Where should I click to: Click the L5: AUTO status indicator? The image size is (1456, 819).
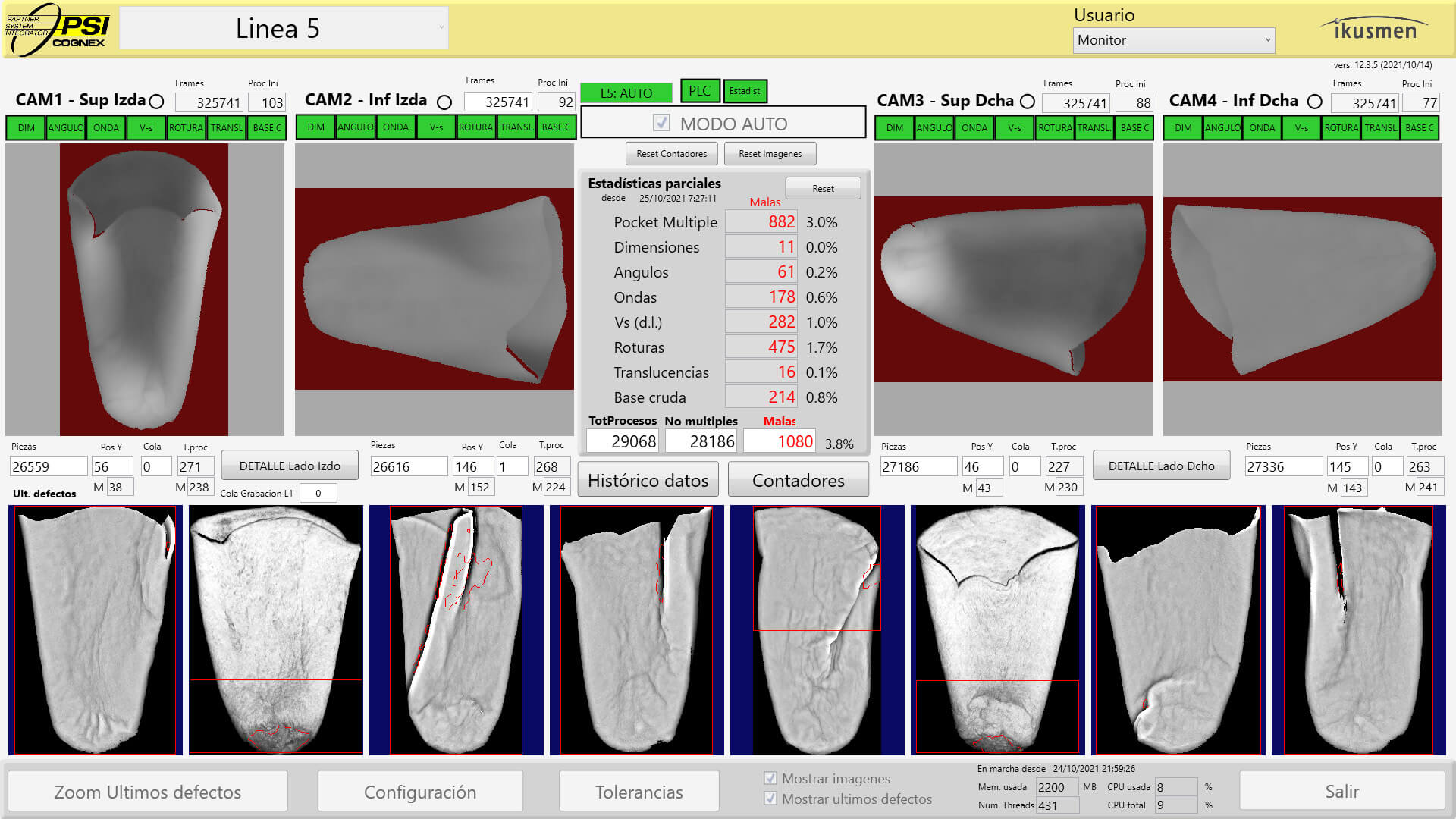(626, 93)
